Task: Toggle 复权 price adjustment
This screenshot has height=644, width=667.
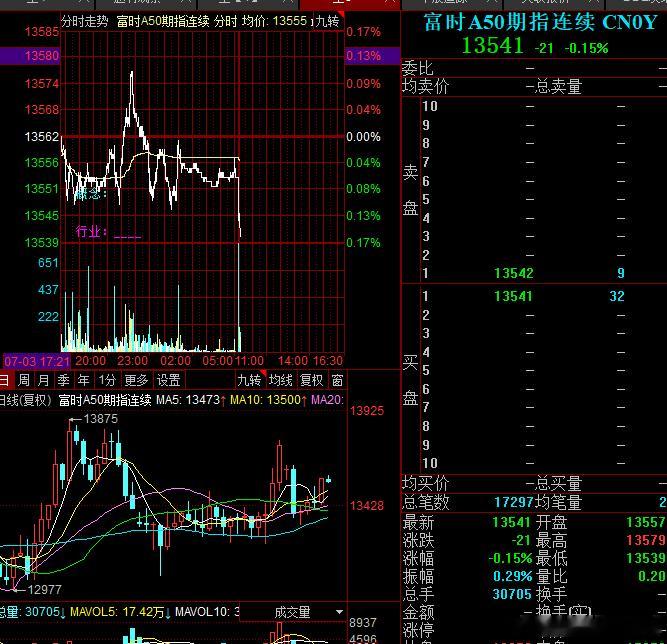Action: click(312, 380)
